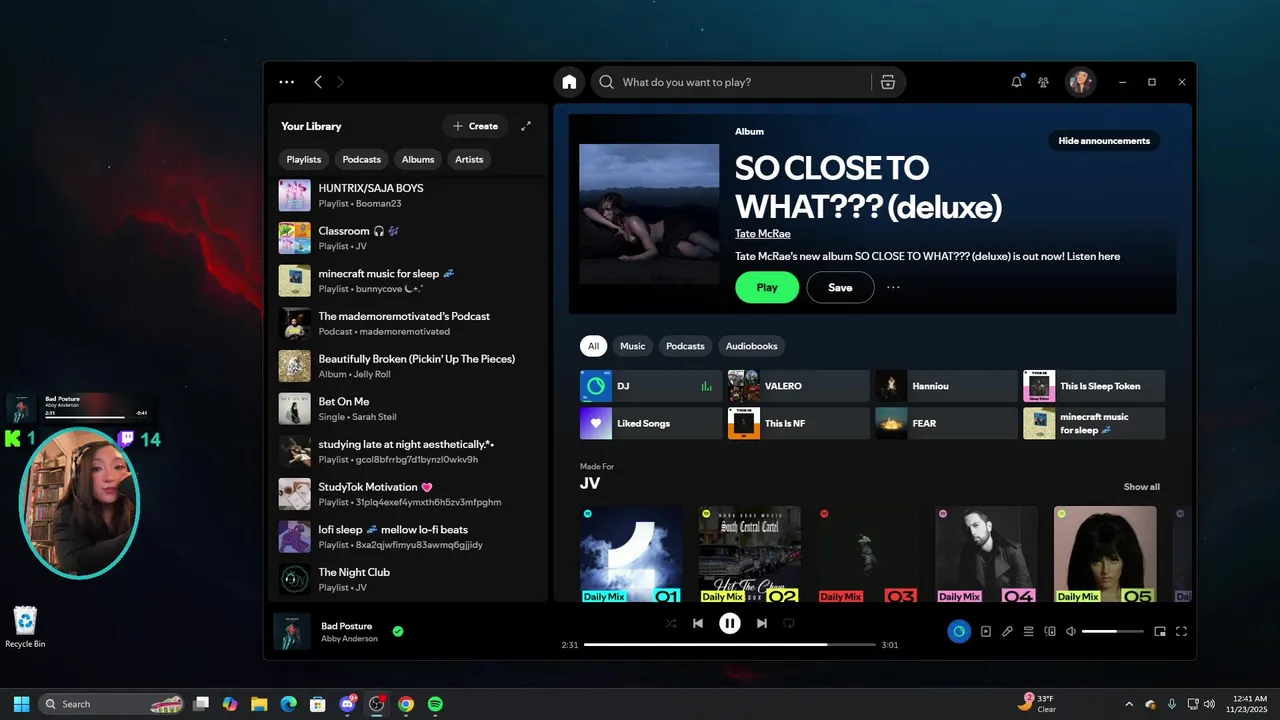Open minecraft music for sleep in library
This screenshot has height=720, width=1280.
click(x=410, y=281)
